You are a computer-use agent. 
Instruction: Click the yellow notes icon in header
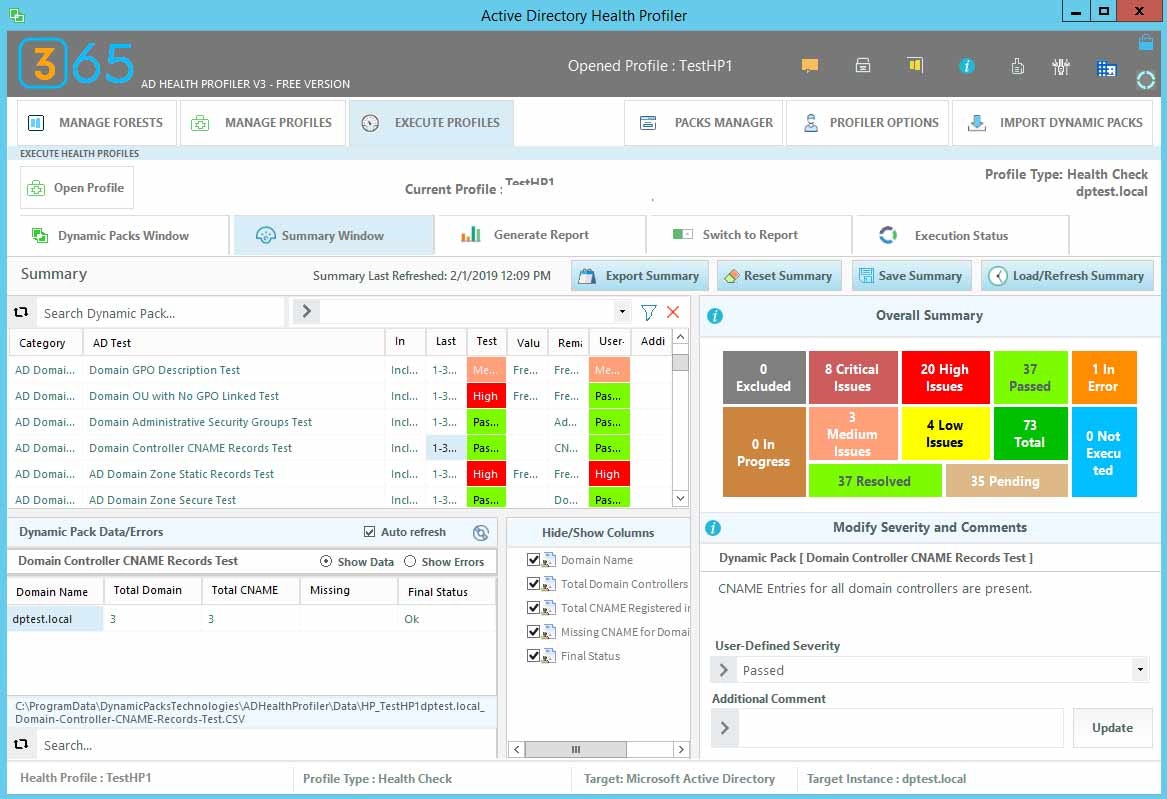tap(915, 65)
